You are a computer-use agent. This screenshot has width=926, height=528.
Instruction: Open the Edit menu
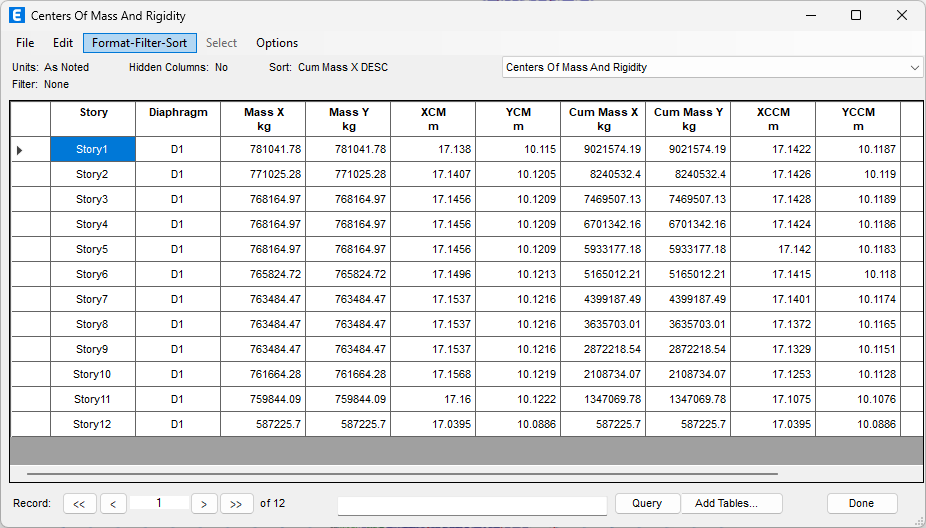click(x=63, y=43)
